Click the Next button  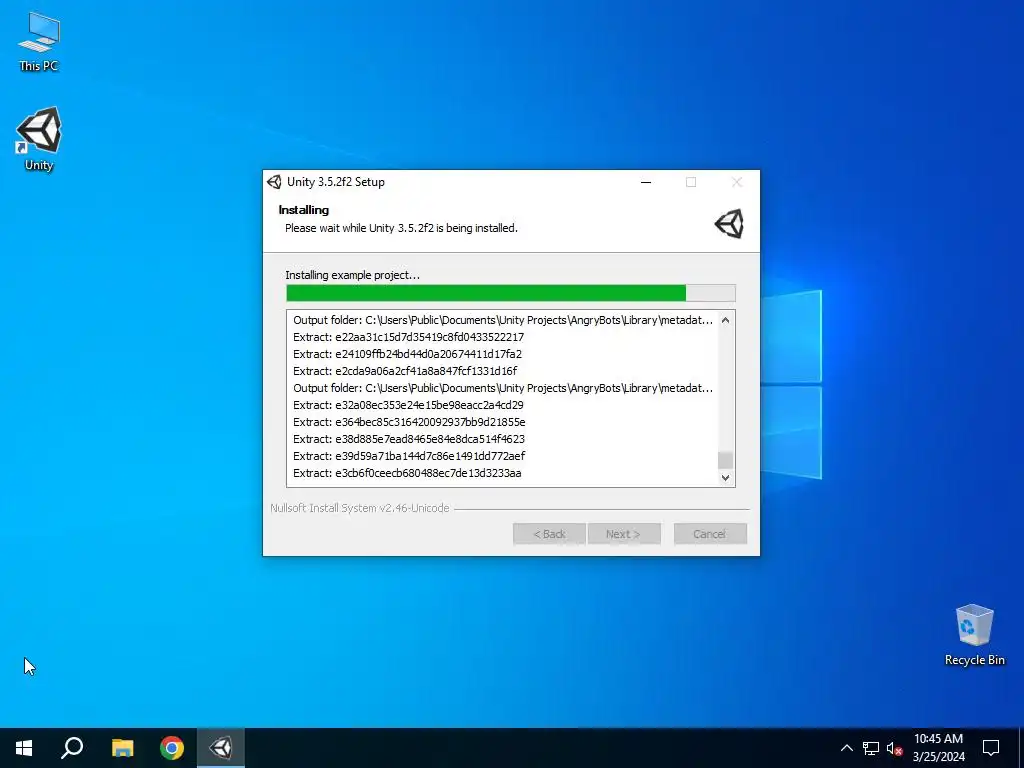[x=624, y=534]
